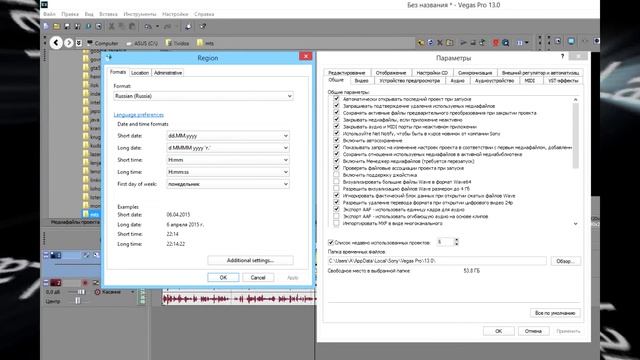Click the Explorer refresh icon

click(431, 42)
